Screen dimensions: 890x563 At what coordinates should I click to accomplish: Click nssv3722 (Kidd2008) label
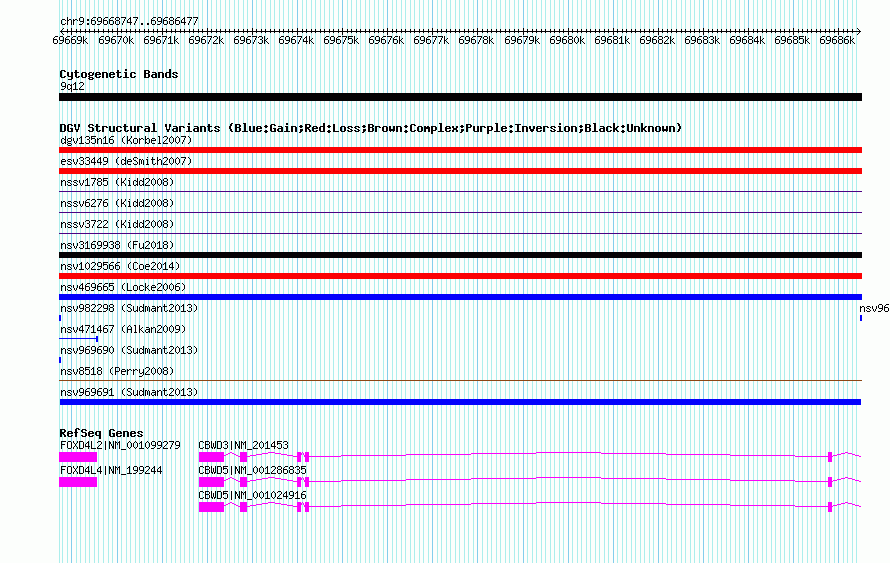pyautogui.click(x=117, y=224)
